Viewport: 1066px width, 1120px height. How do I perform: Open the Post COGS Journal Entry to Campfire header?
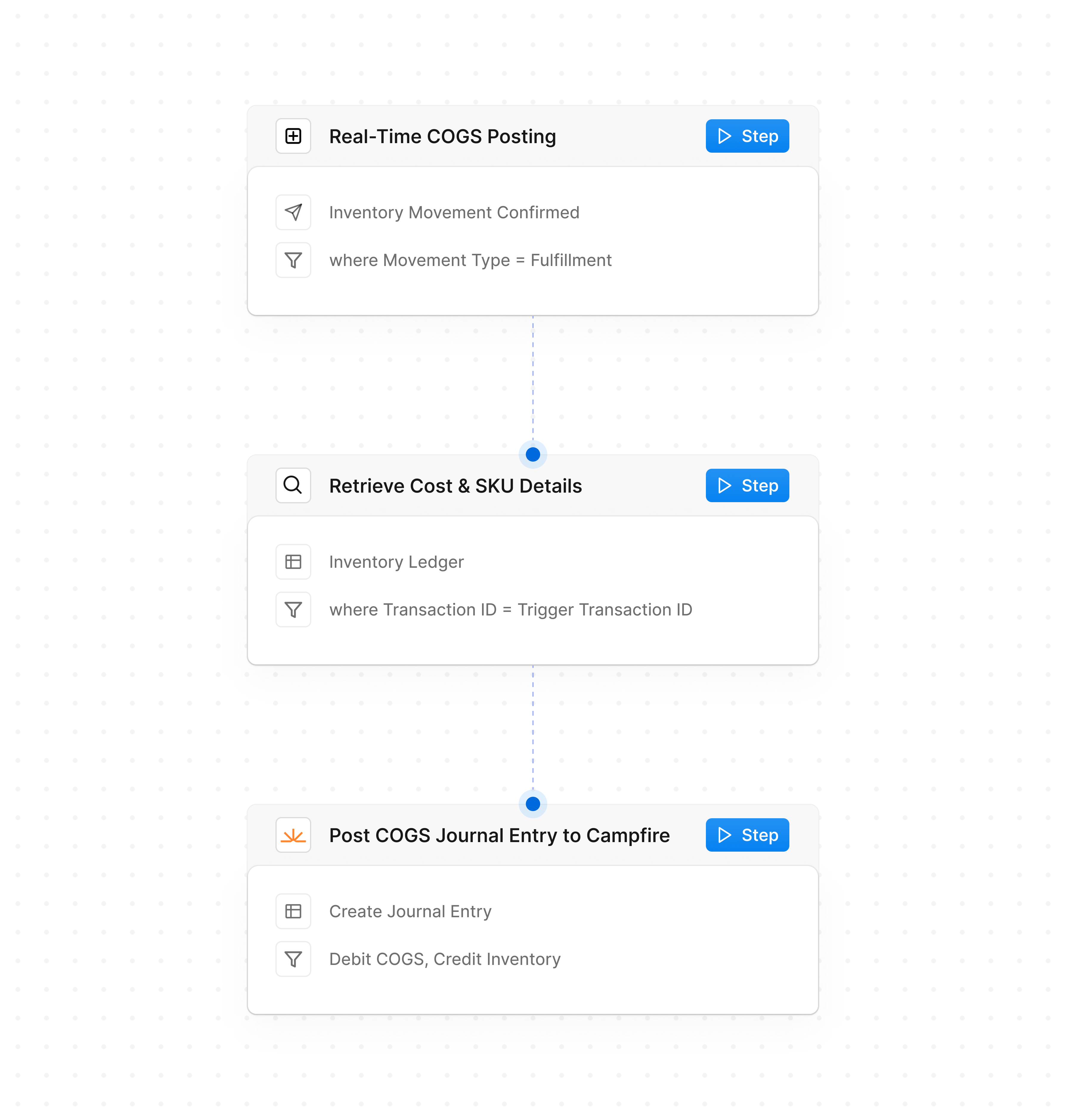click(x=499, y=835)
